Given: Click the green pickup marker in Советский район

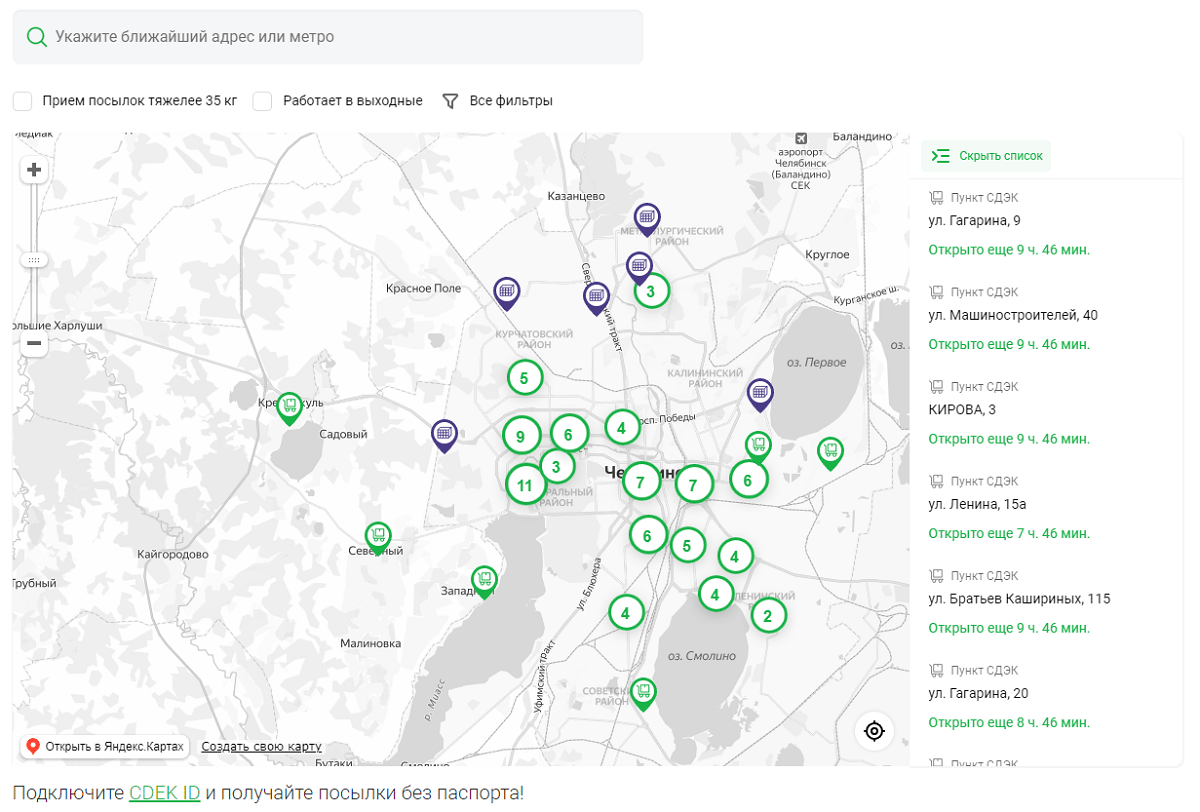Looking at the screenshot, I should [x=643, y=692].
